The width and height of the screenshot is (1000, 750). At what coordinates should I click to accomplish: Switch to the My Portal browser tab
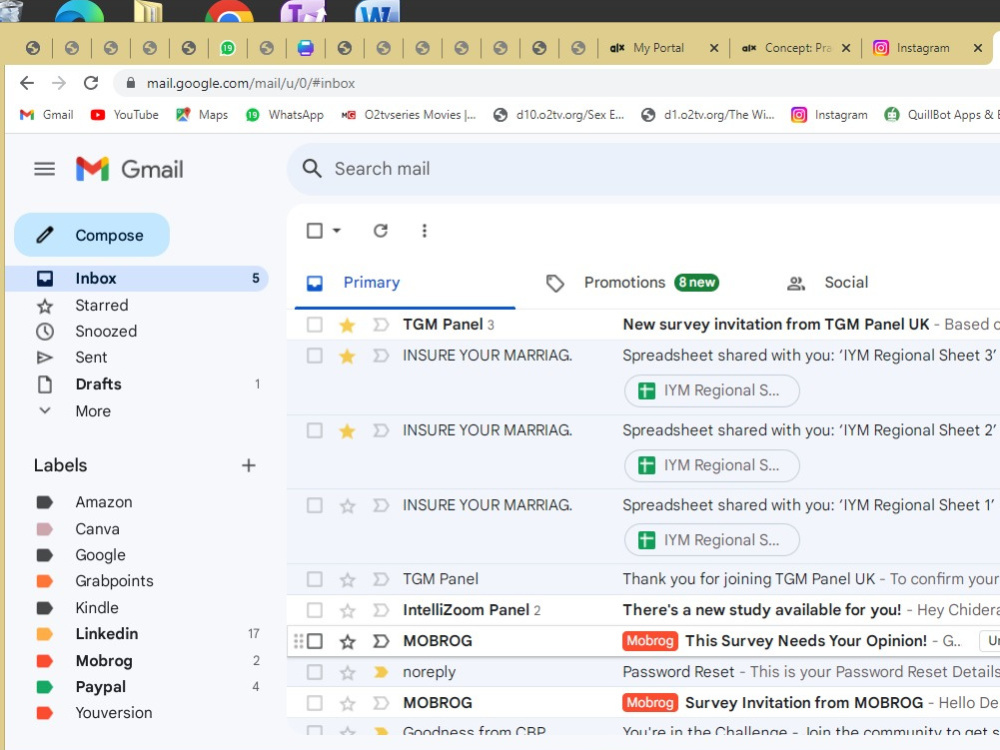[x=657, y=48]
